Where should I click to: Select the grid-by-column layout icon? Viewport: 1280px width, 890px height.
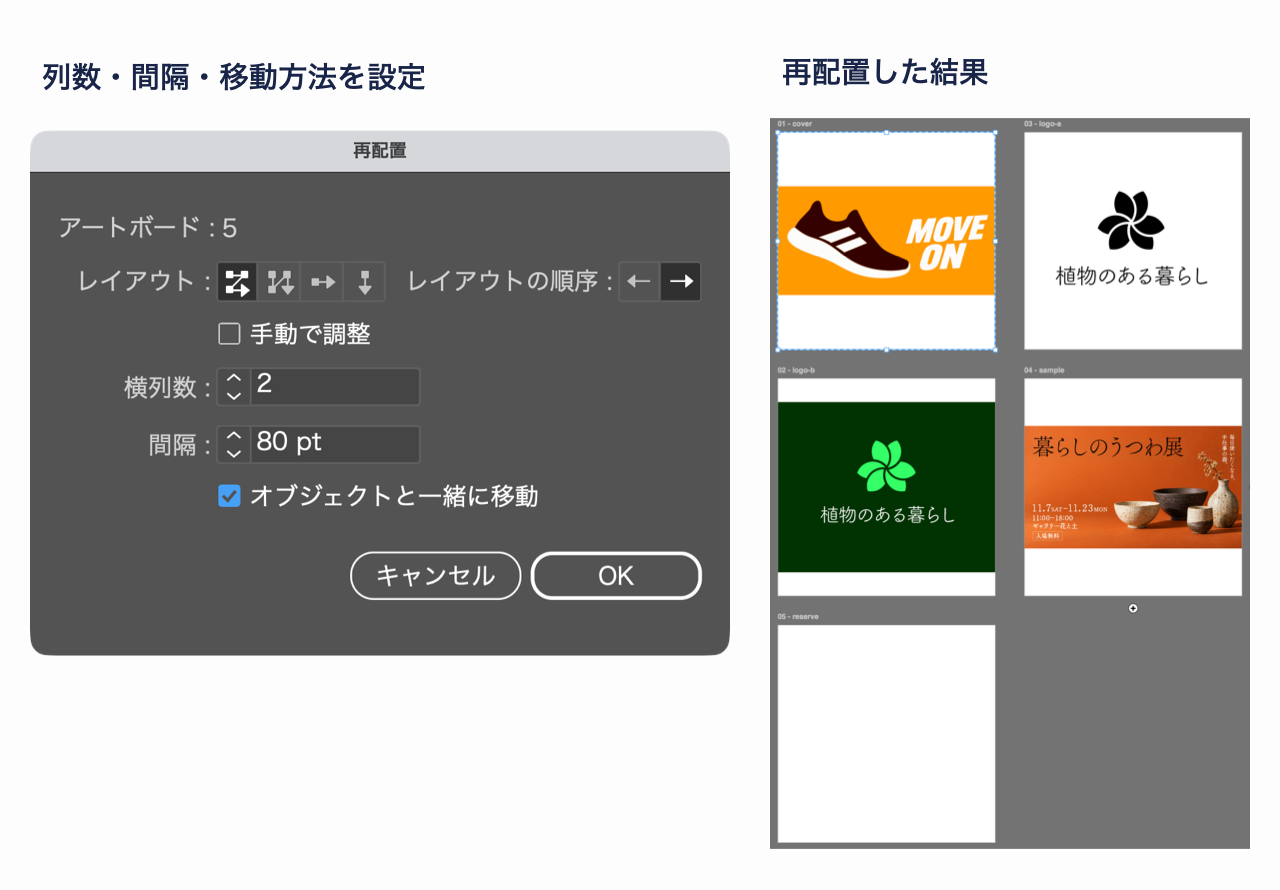[280, 282]
